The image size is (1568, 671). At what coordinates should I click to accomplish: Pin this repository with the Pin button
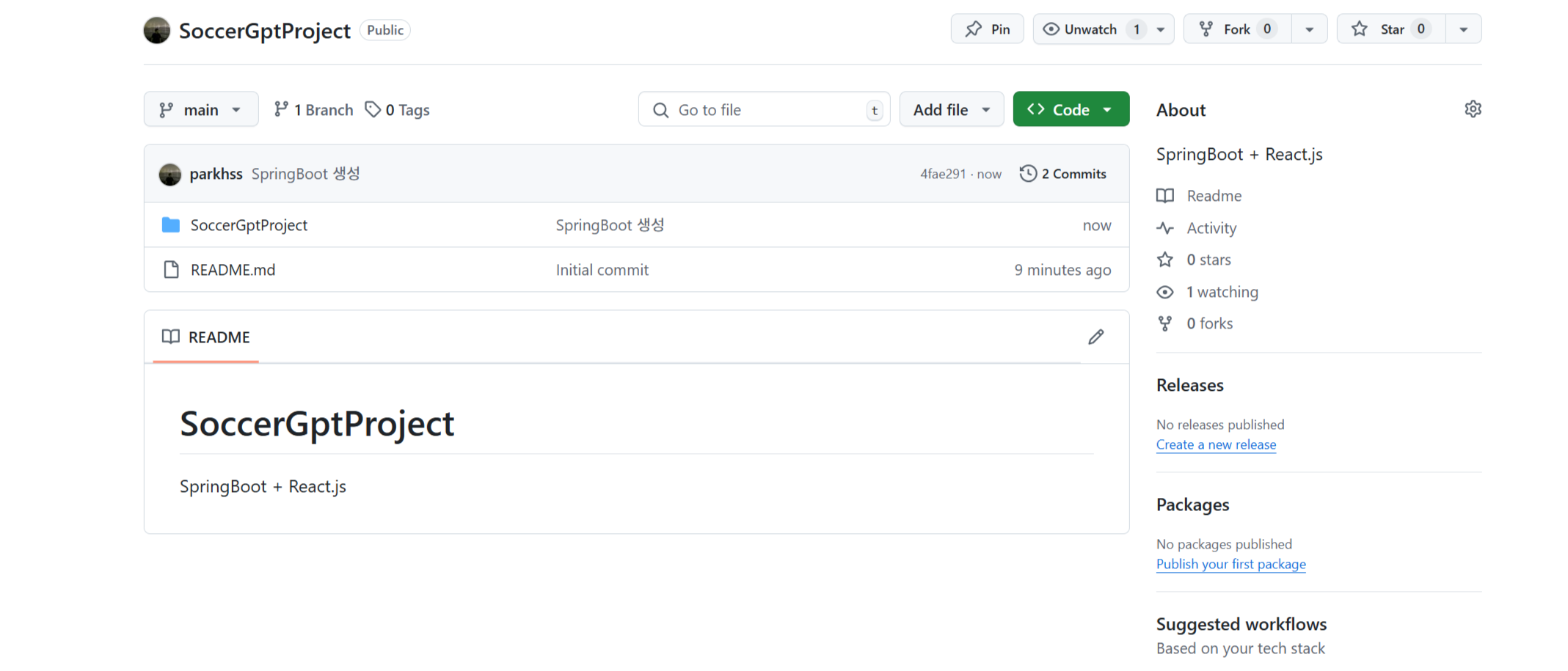[987, 29]
